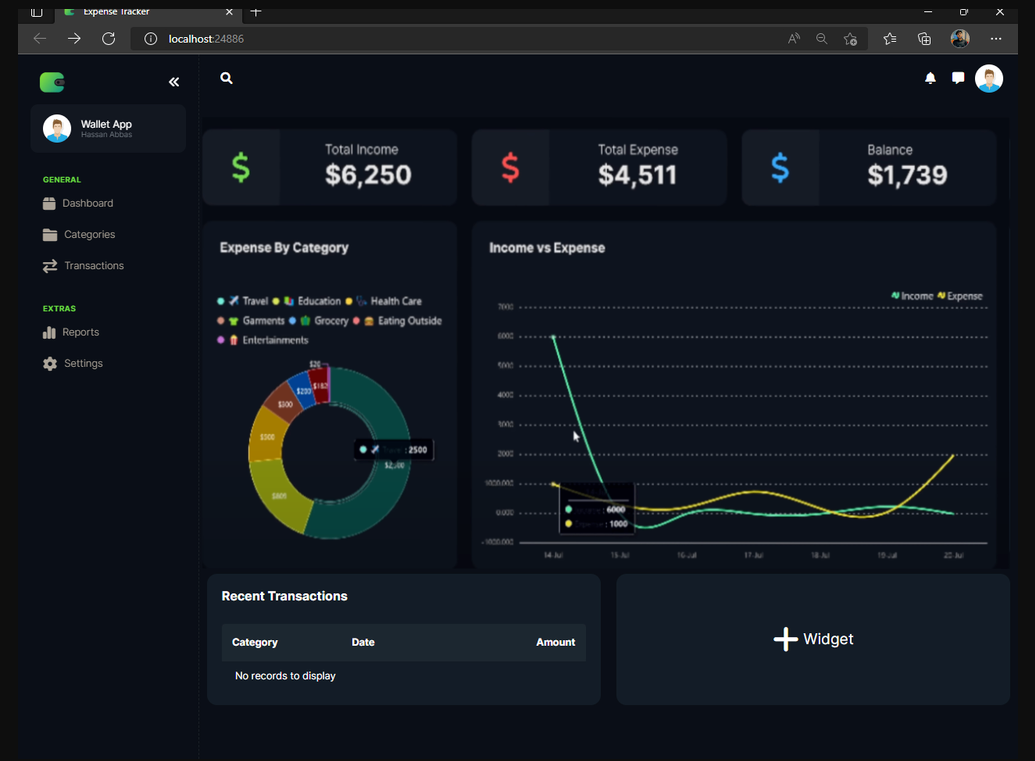Open Reports in the sidebar
Viewport: 1035px width, 761px height.
[x=80, y=332]
